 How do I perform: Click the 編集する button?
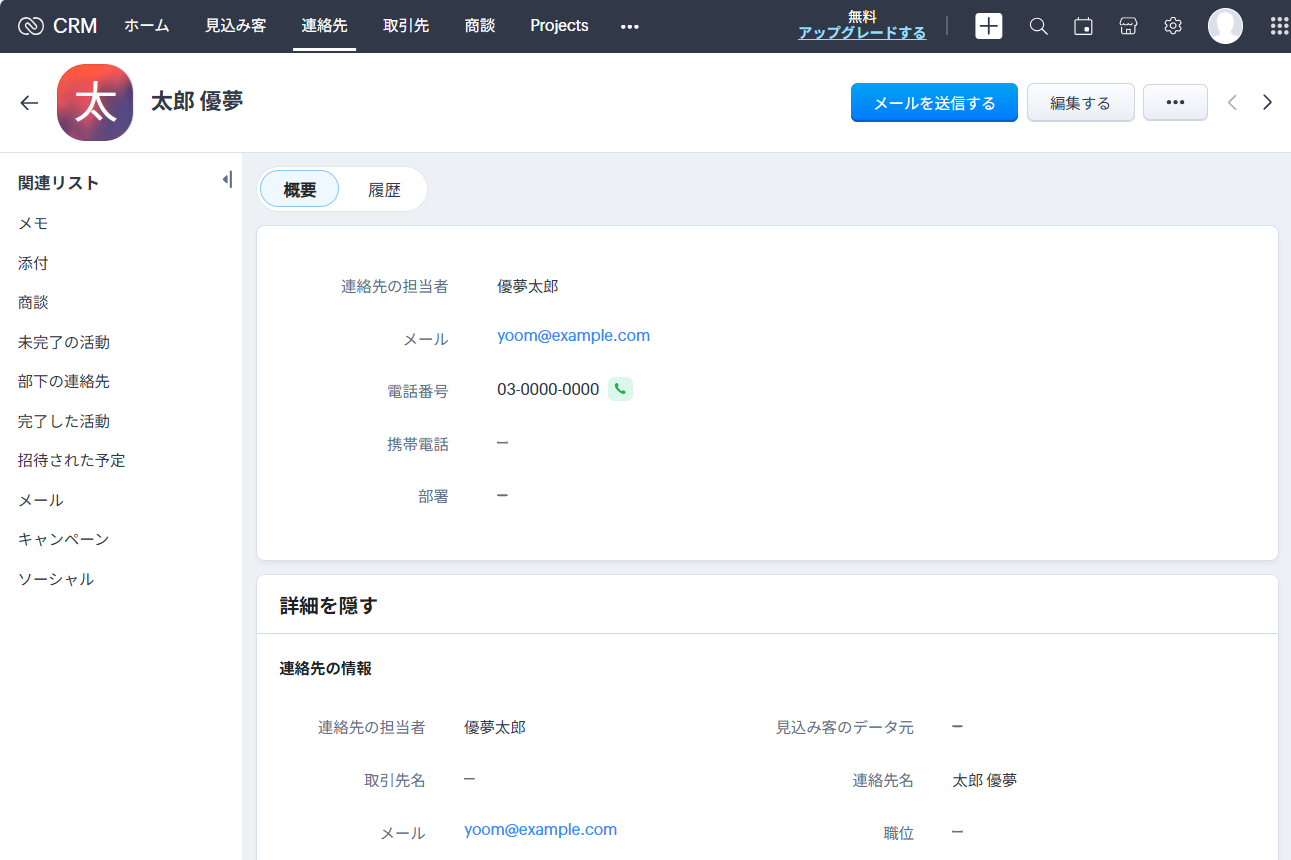[x=1080, y=102]
